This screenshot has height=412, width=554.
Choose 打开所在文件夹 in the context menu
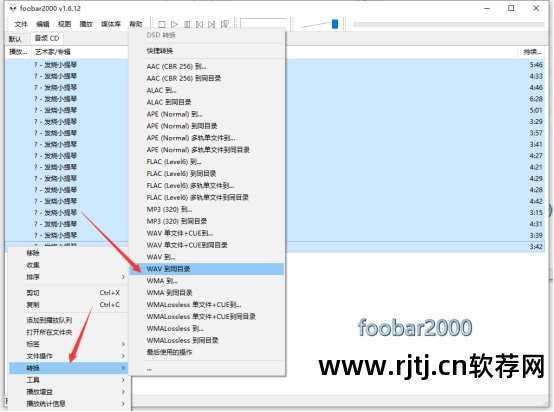pos(68,332)
